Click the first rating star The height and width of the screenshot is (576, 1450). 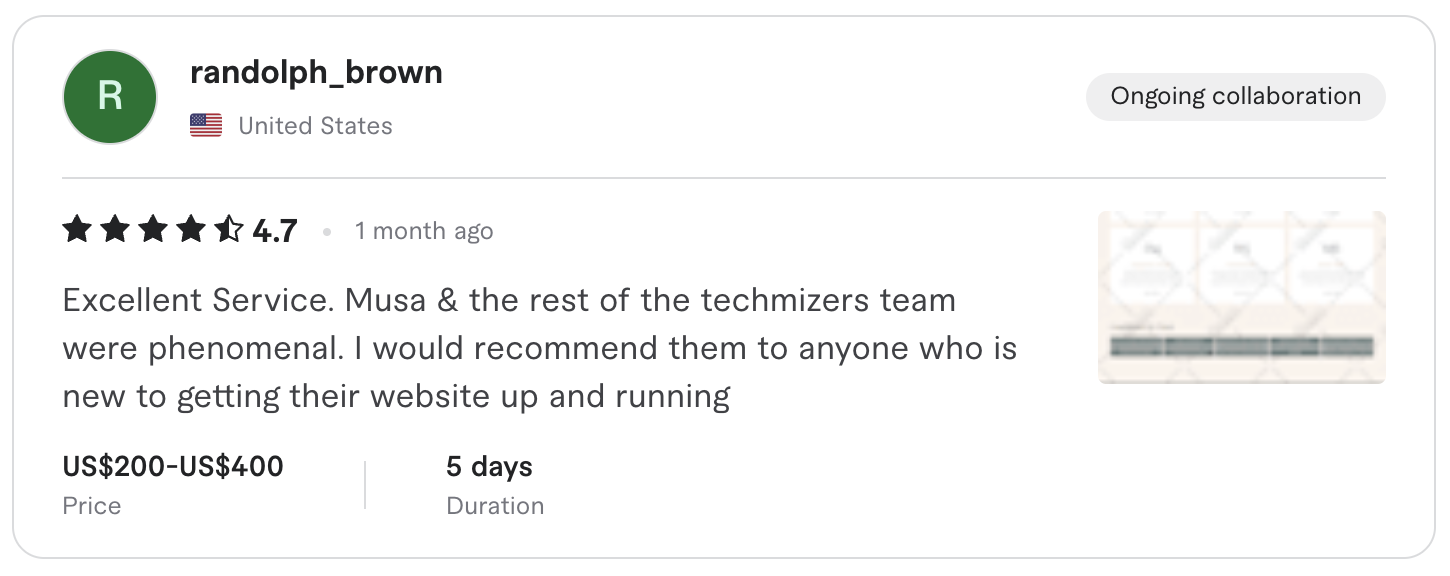77,230
